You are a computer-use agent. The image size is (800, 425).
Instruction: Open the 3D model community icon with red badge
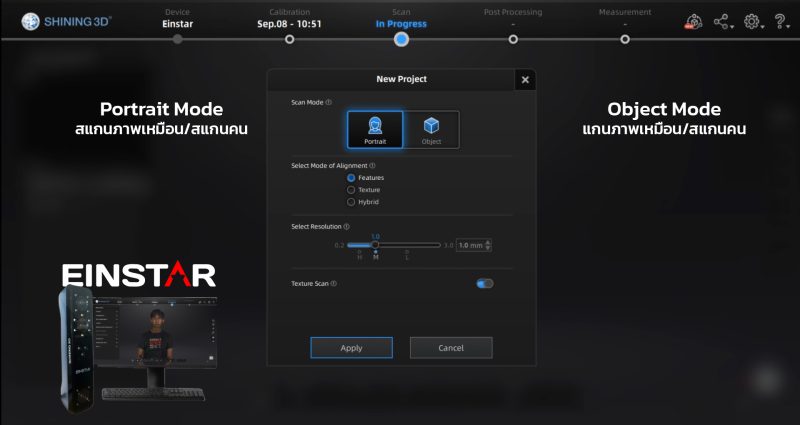[x=694, y=21]
